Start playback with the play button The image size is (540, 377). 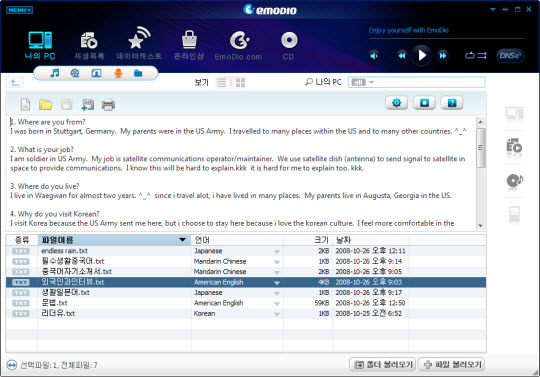422,55
